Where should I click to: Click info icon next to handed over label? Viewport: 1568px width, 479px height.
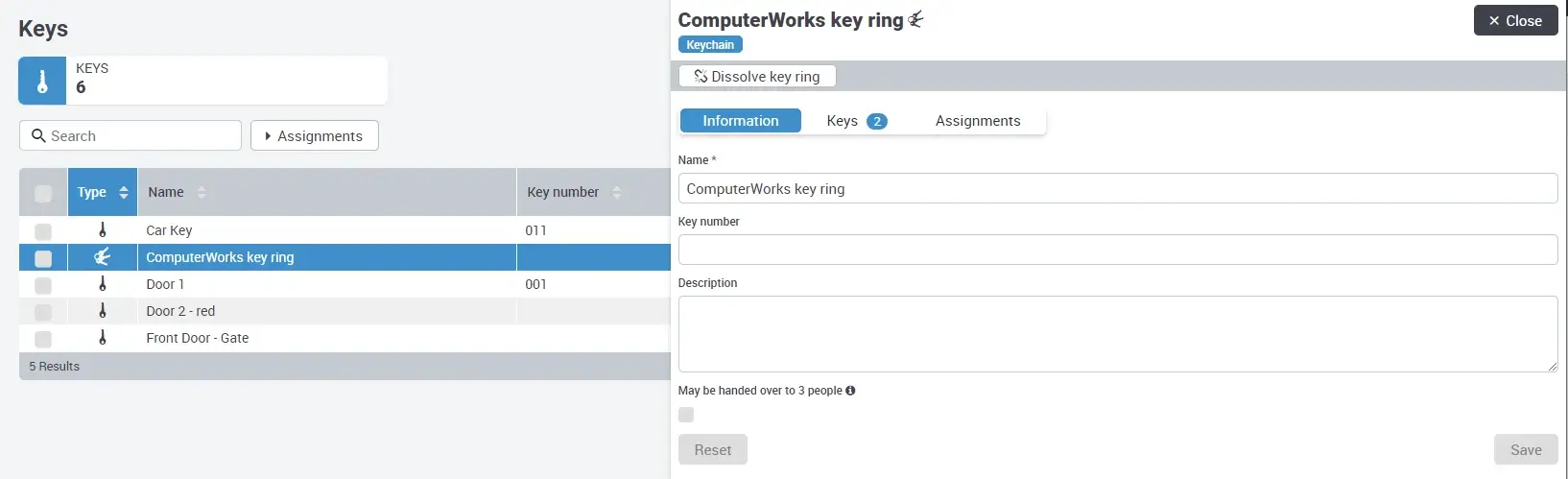point(850,391)
